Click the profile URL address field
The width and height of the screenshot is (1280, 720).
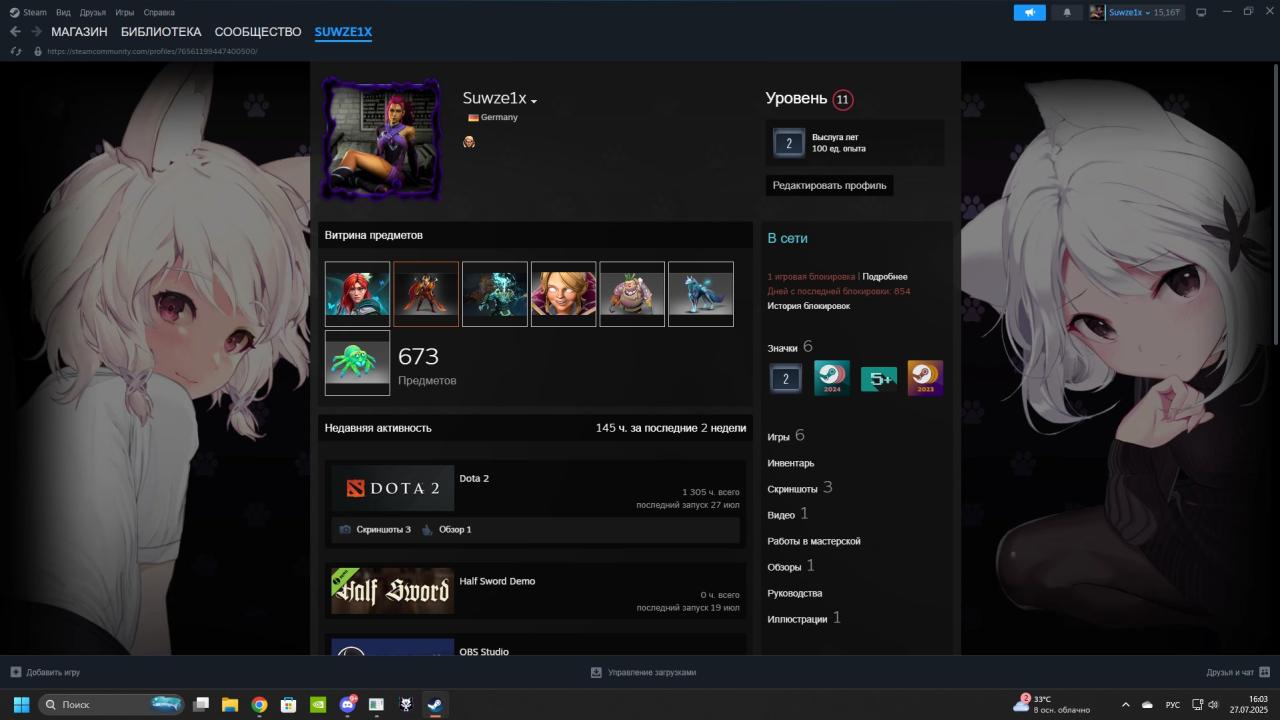coord(152,51)
